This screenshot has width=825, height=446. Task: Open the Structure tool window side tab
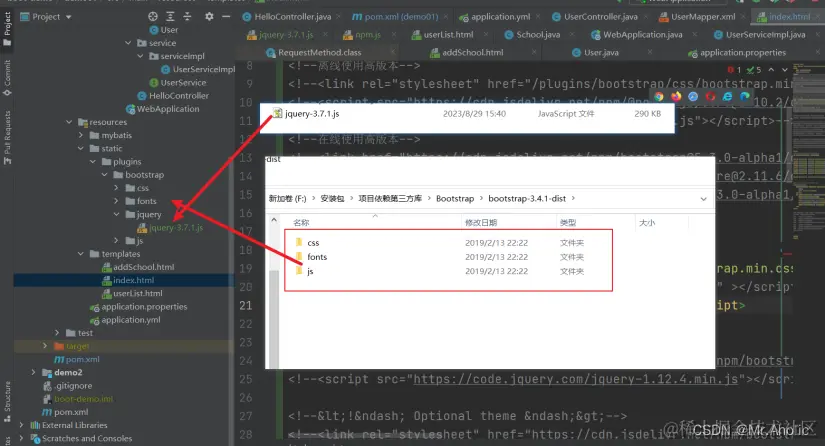coord(7,401)
